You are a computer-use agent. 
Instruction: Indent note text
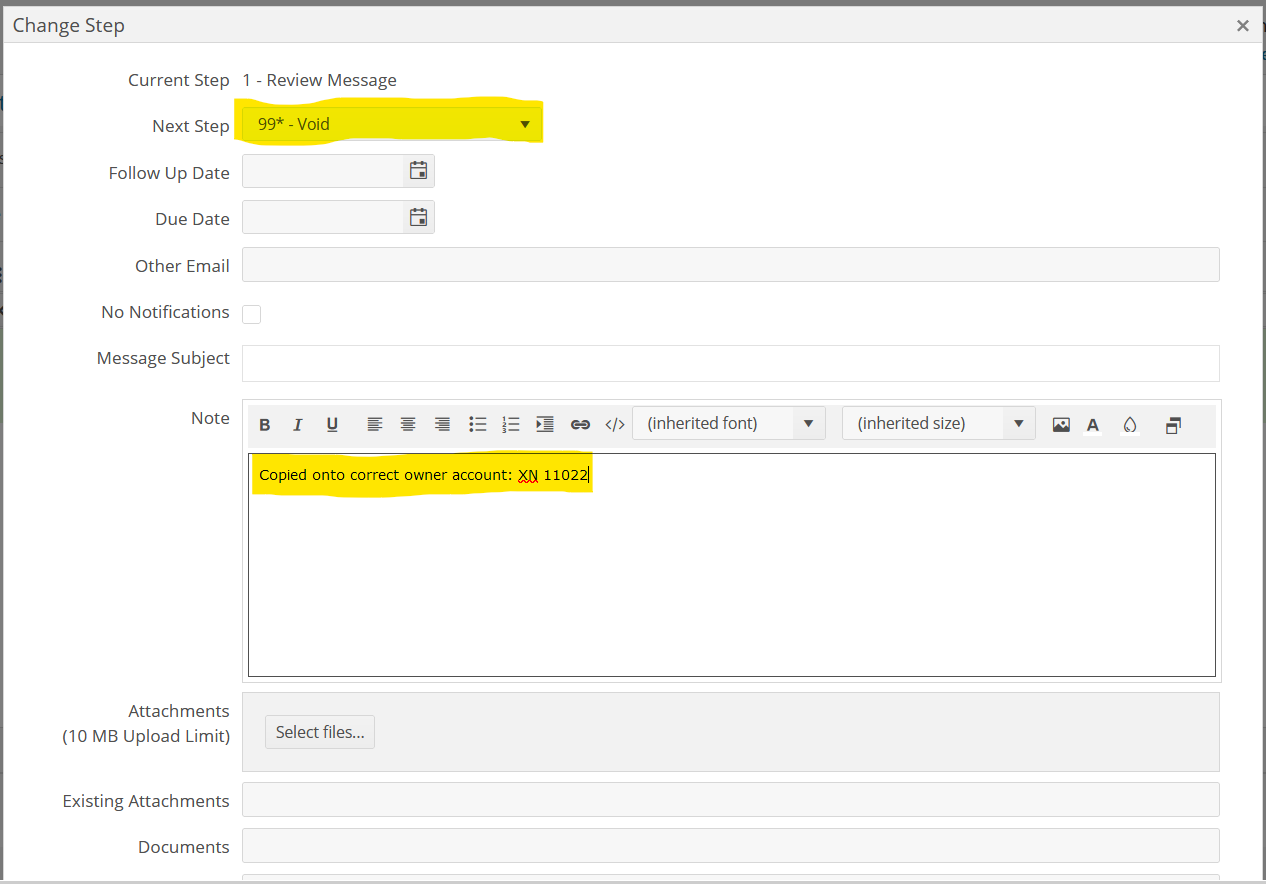(x=545, y=424)
